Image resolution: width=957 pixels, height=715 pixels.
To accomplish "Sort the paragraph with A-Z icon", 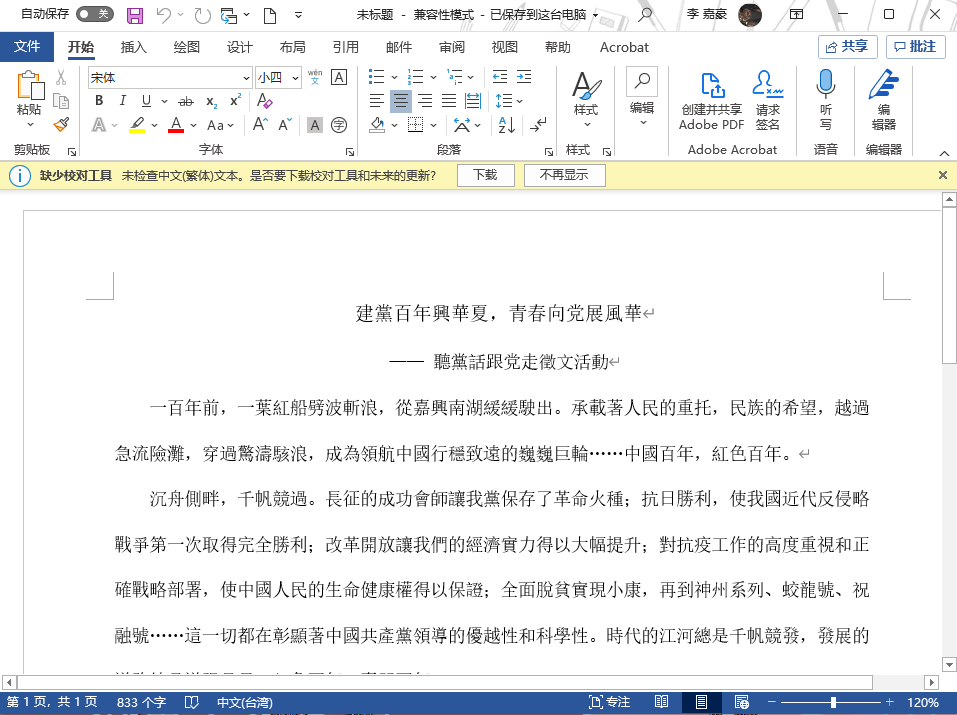I will coord(507,125).
